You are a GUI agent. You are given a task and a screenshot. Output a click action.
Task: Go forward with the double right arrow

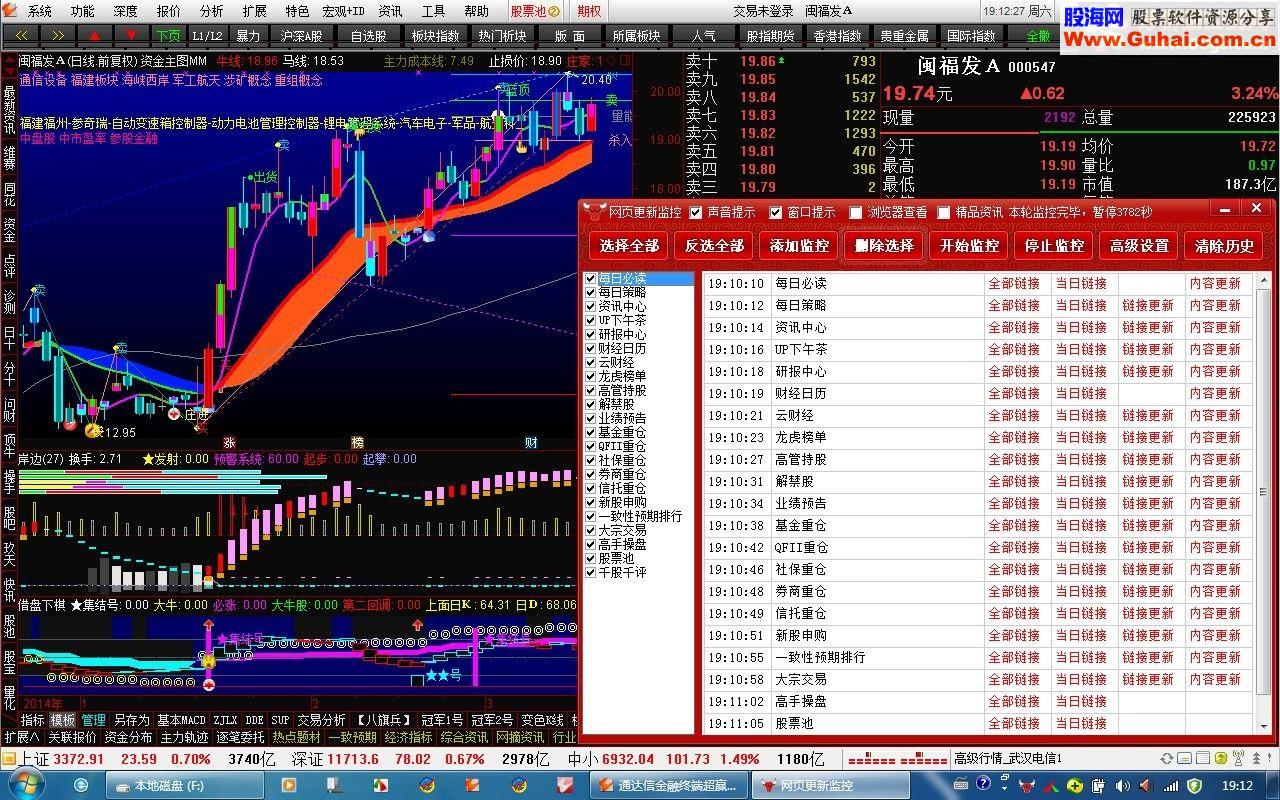tap(57, 35)
